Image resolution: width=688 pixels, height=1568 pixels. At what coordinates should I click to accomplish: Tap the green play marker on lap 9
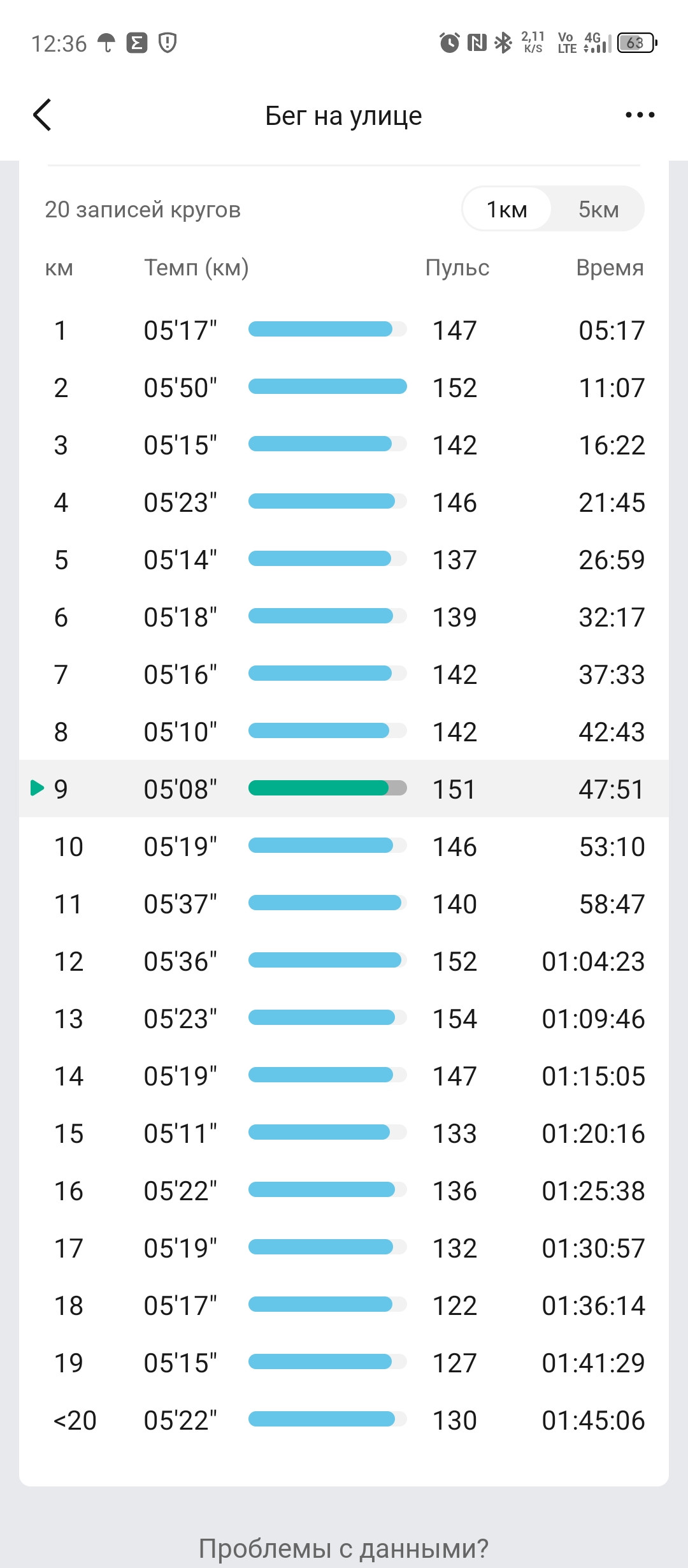(x=37, y=788)
